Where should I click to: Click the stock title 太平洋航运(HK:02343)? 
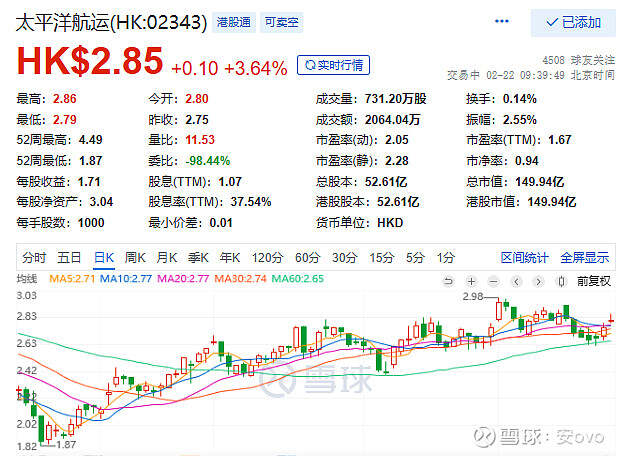pos(111,23)
